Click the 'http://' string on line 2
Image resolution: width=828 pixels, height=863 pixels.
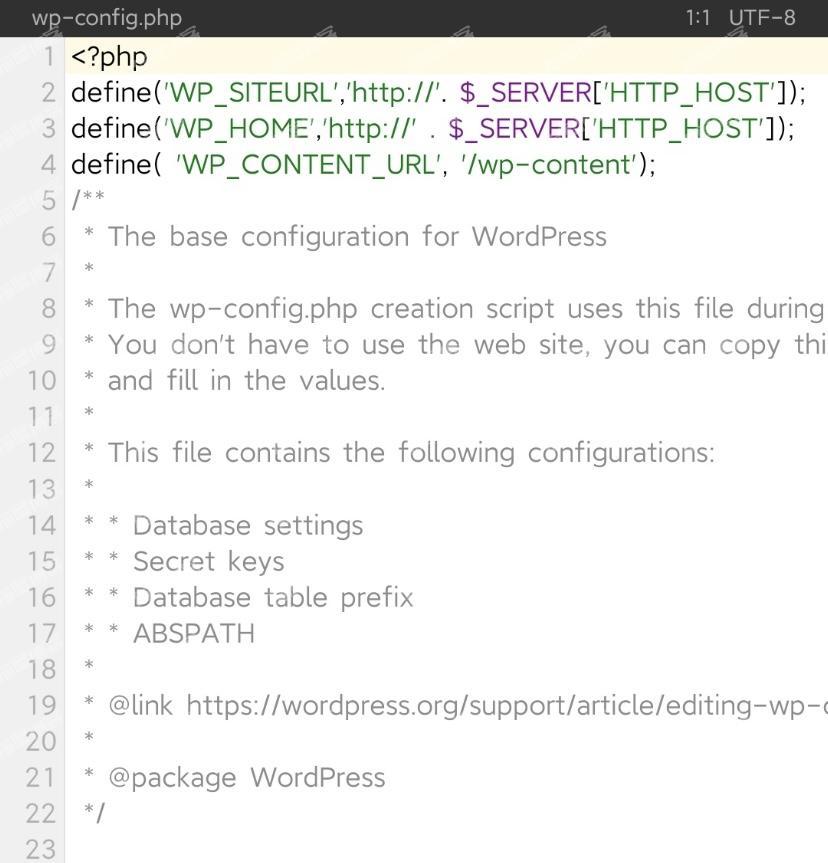point(393,92)
